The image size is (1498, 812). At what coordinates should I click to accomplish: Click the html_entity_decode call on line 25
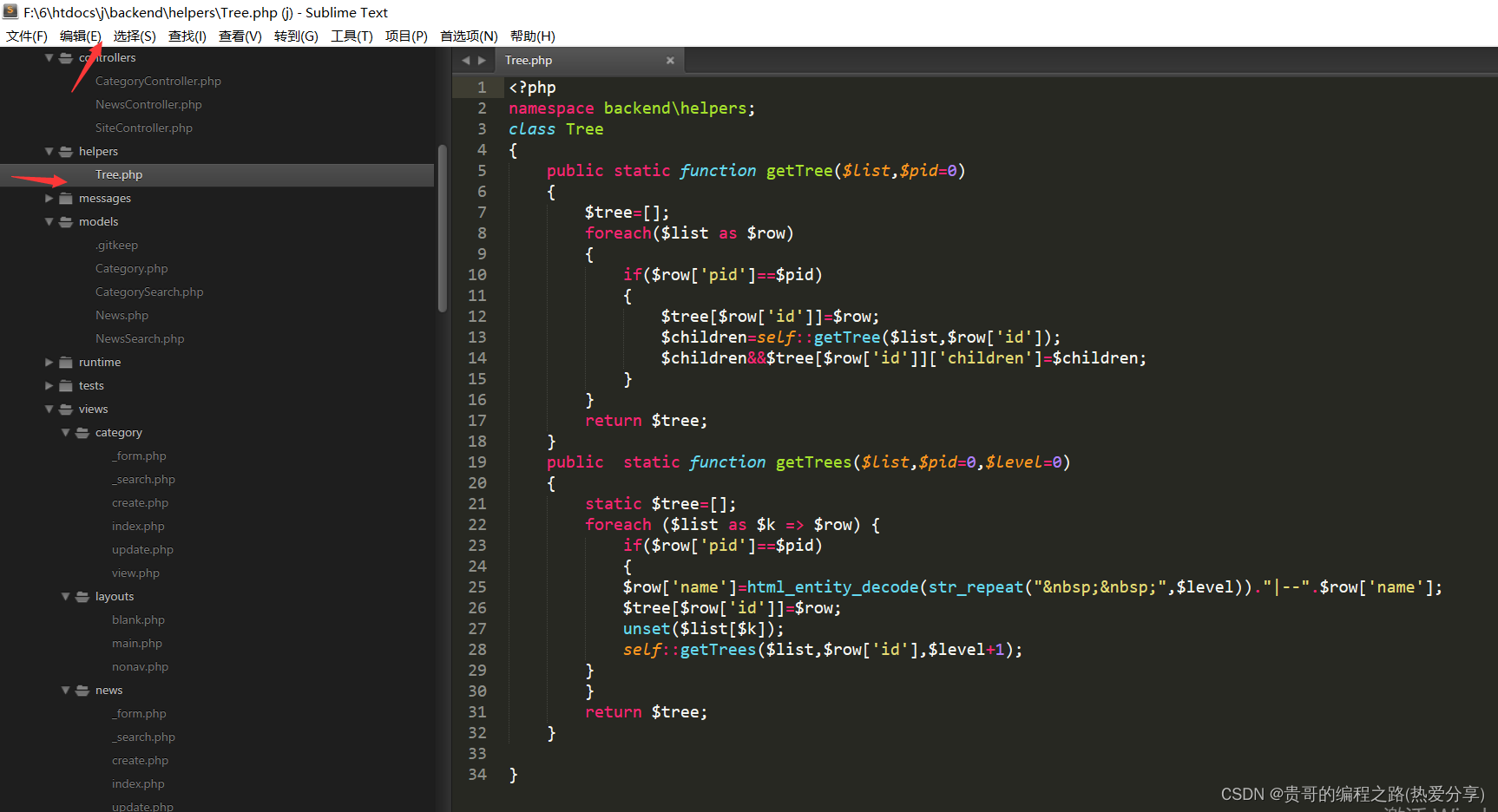833,587
